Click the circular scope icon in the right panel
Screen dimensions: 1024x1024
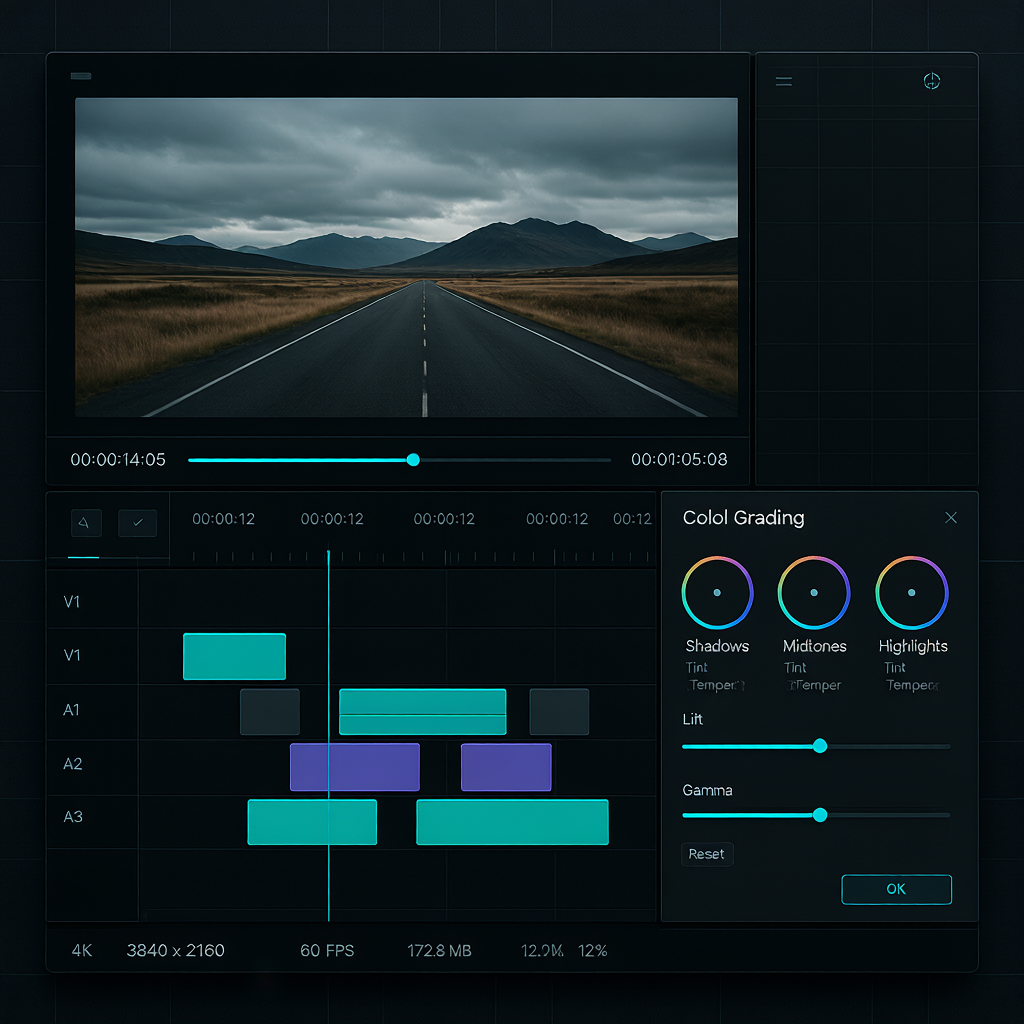click(x=931, y=81)
